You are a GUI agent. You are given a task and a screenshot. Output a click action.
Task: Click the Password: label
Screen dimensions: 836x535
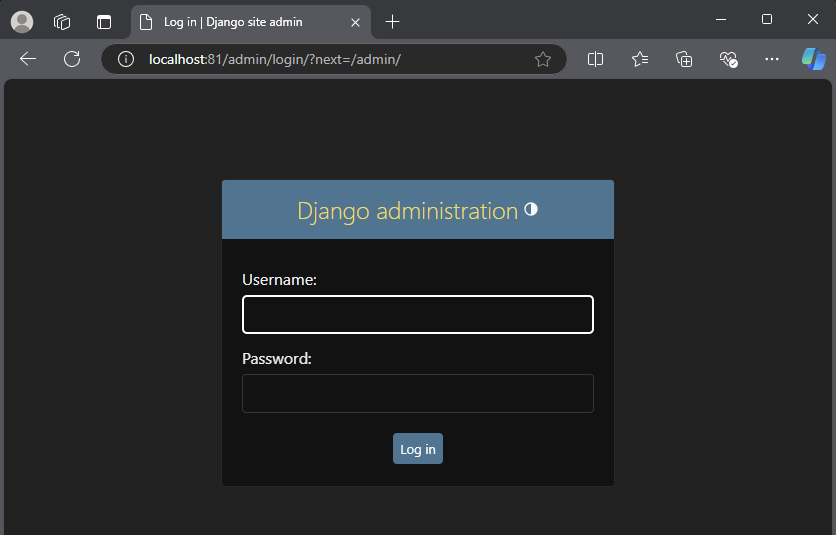277,358
